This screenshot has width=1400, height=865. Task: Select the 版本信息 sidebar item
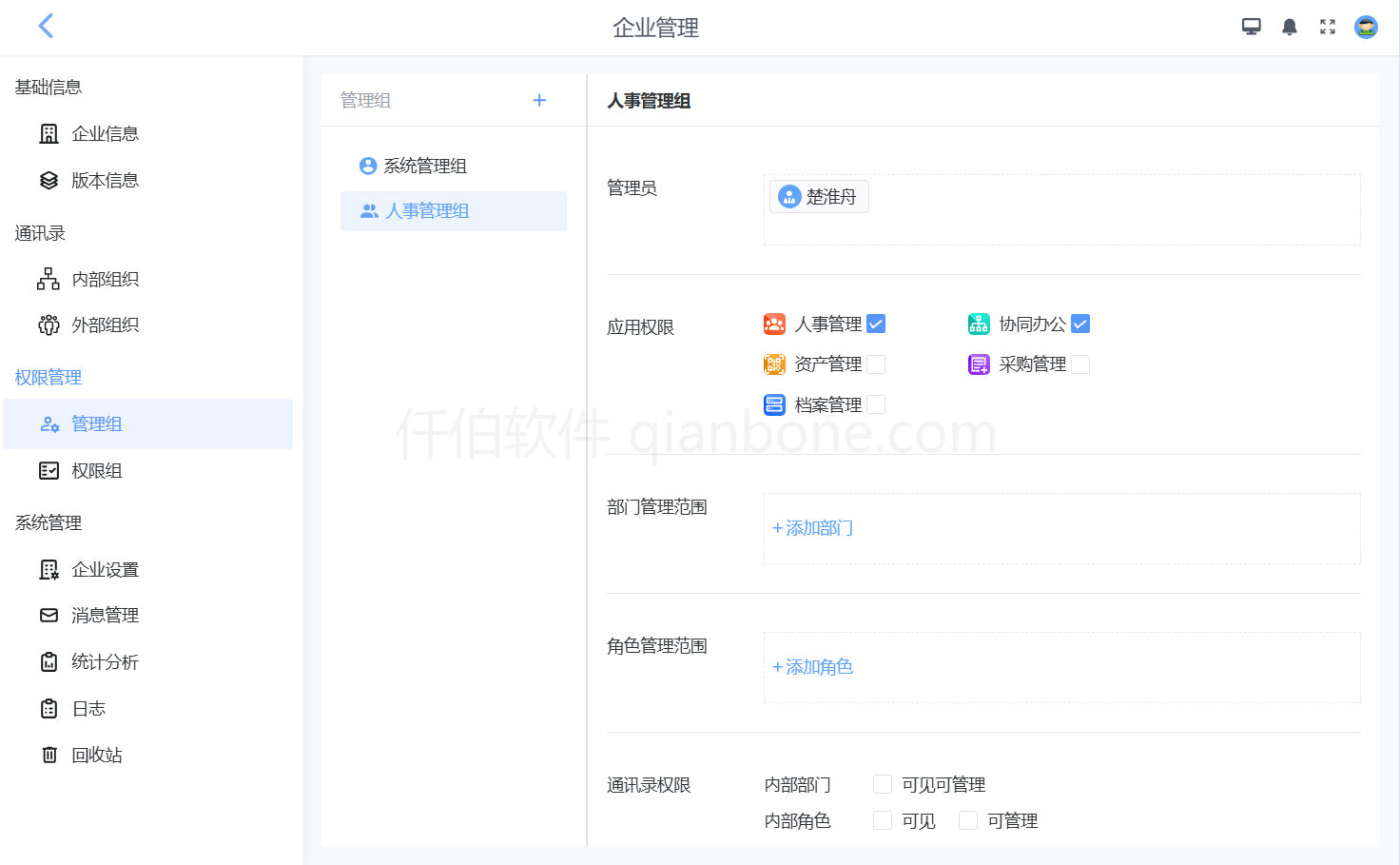[x=106, y=180]
